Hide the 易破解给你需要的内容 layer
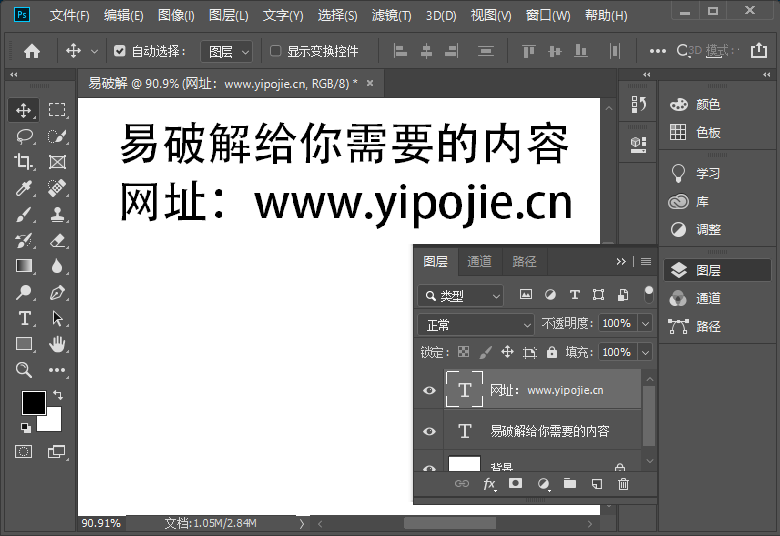This screenshot has width=780, height=536. (x=429, y=431)
